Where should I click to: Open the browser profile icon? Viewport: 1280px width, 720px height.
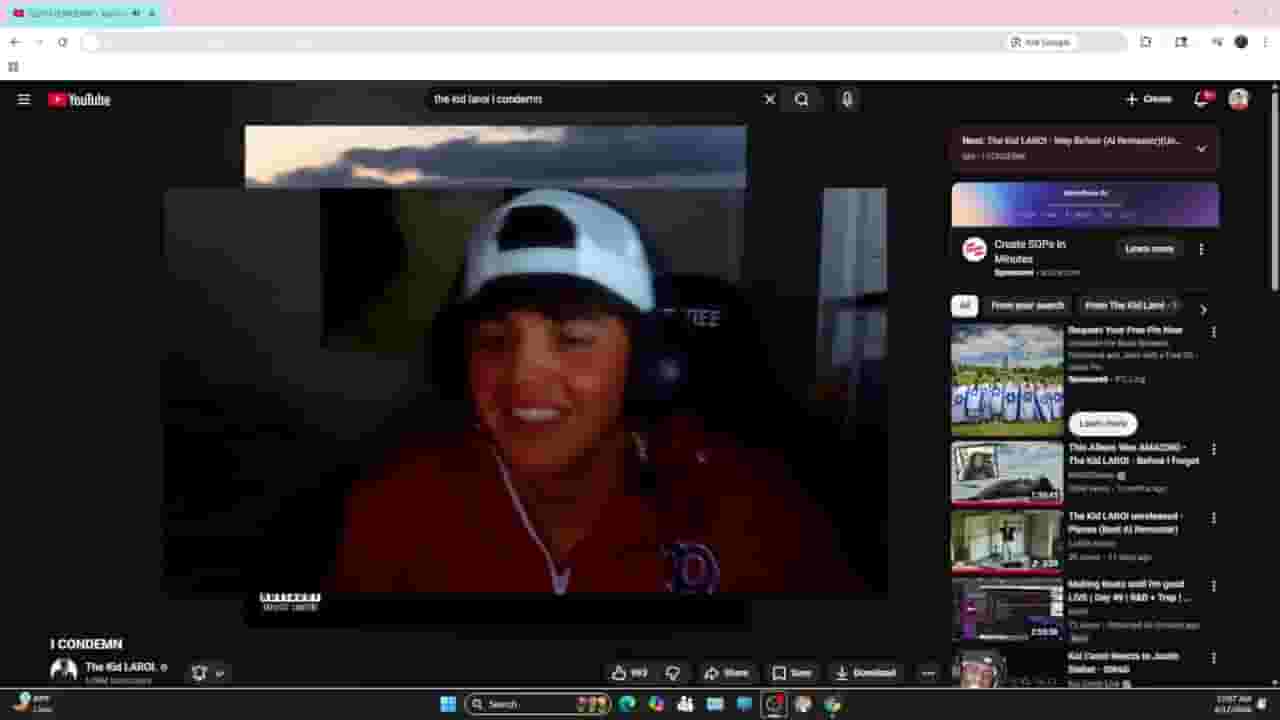[1241, 42]
